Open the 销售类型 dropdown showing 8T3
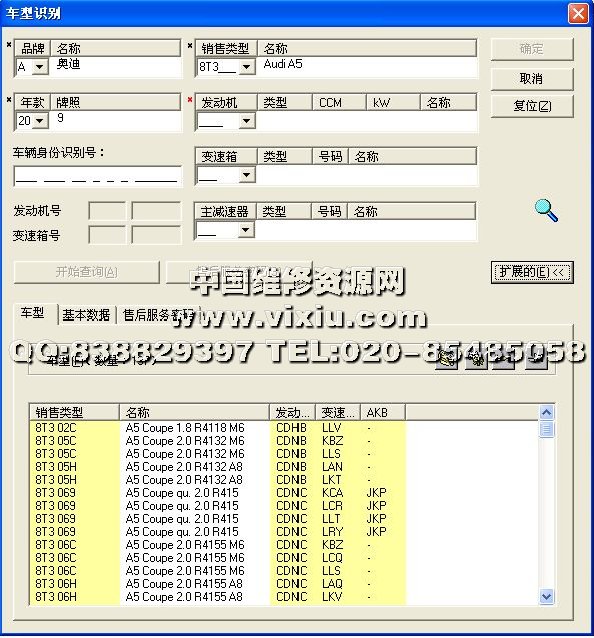Image resolution: width=594 pixels, height=638 pixels. [247, 66]
